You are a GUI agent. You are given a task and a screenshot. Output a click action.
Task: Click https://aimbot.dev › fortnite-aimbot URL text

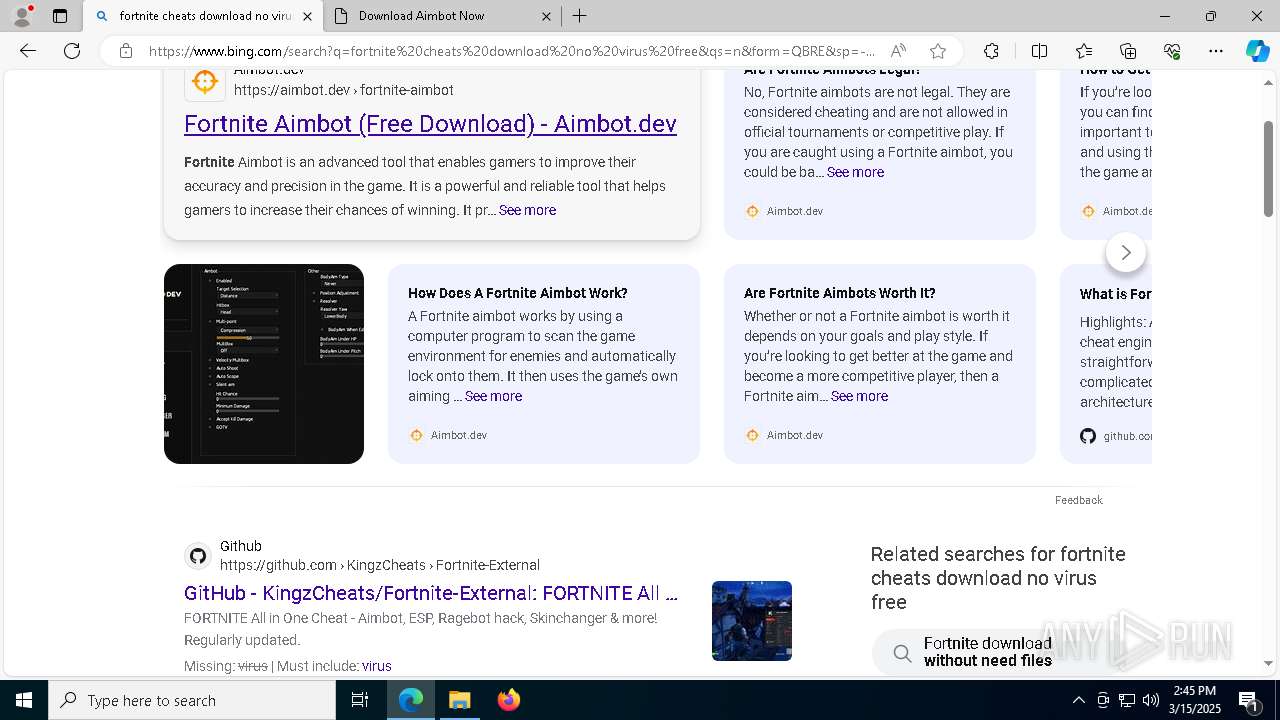tap(344, 90)
